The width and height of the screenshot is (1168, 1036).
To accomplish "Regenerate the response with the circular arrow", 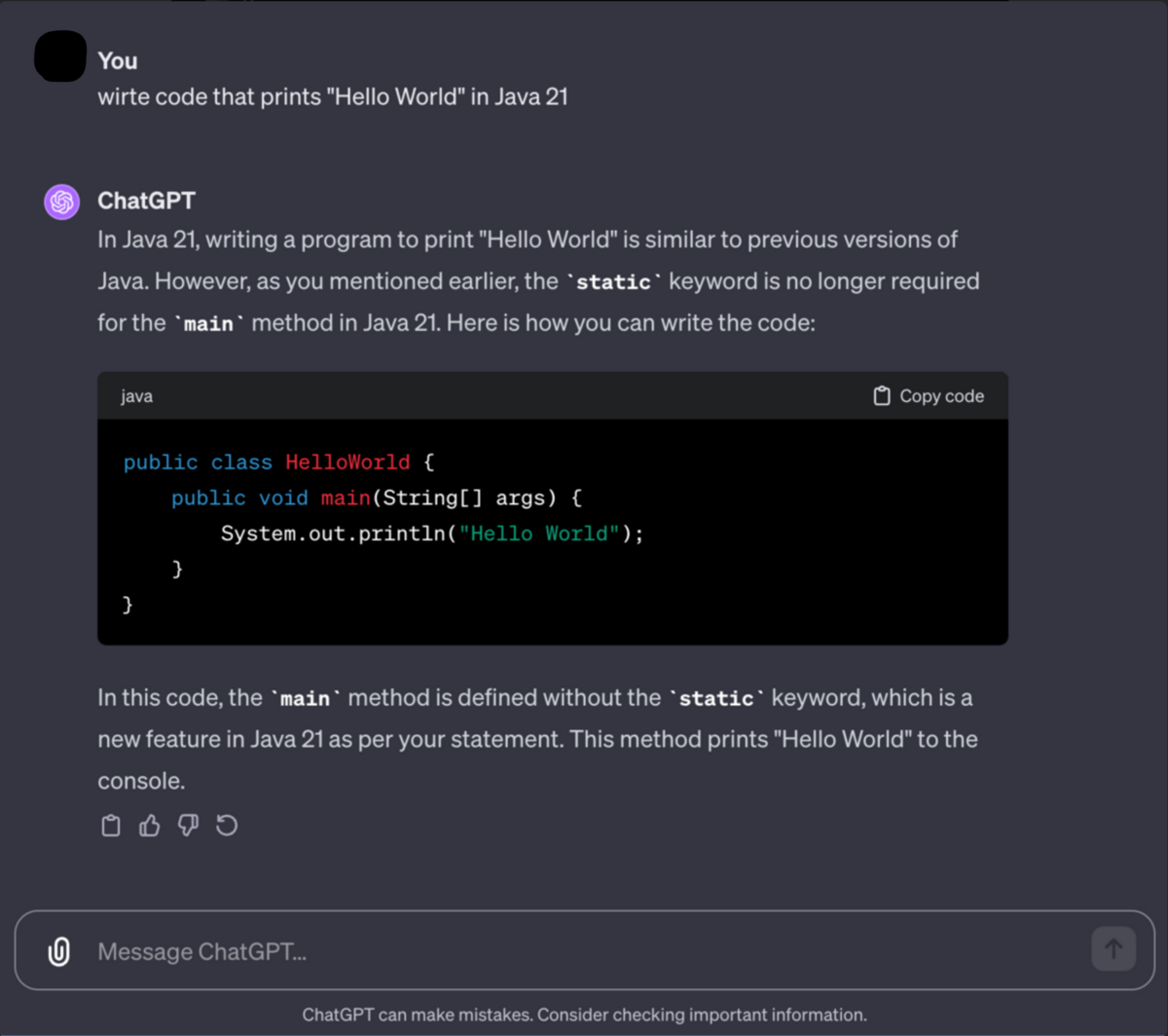I will pyautogui.click(x=227, y=826).
